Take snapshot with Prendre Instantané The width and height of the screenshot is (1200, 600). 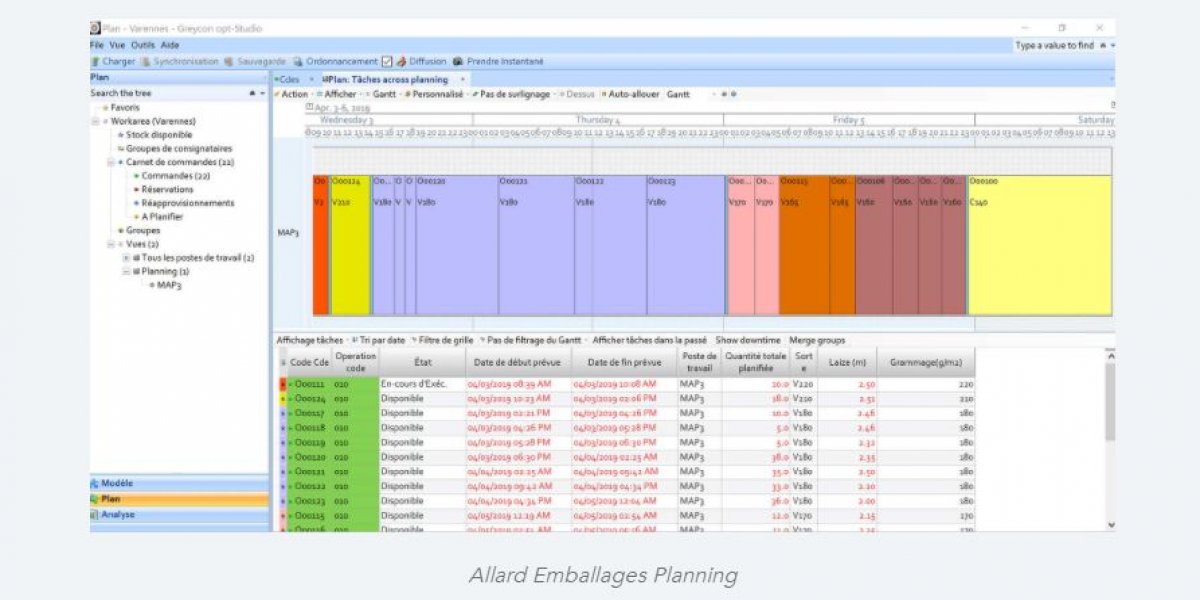(x=459, y=61)
